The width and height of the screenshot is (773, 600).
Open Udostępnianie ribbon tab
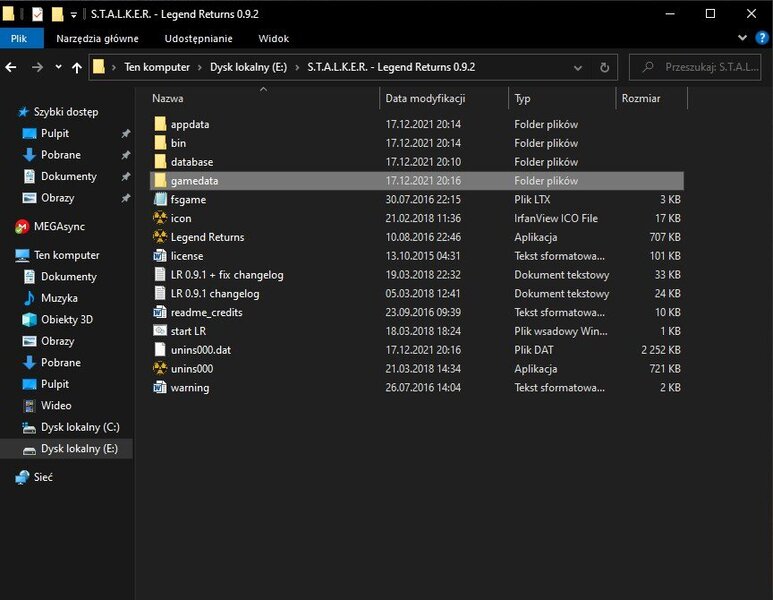[198, 38]
